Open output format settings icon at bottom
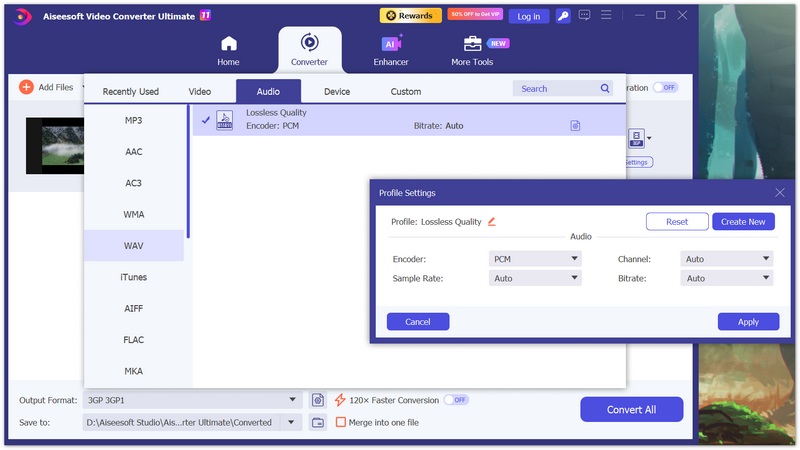800x450 pixels. [x=318, y=400]
